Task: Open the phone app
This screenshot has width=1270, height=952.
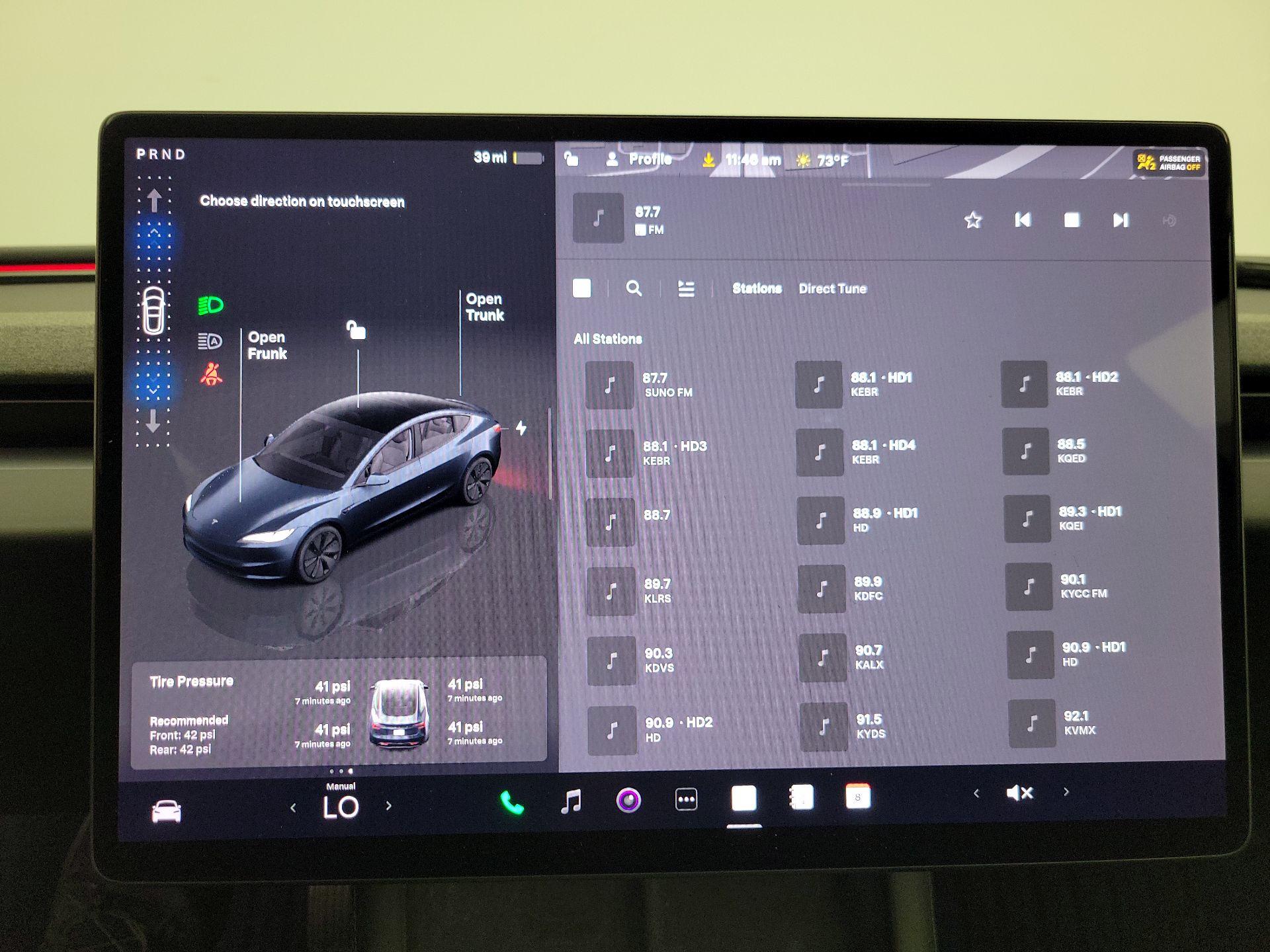Action: [x=511, y=803]
